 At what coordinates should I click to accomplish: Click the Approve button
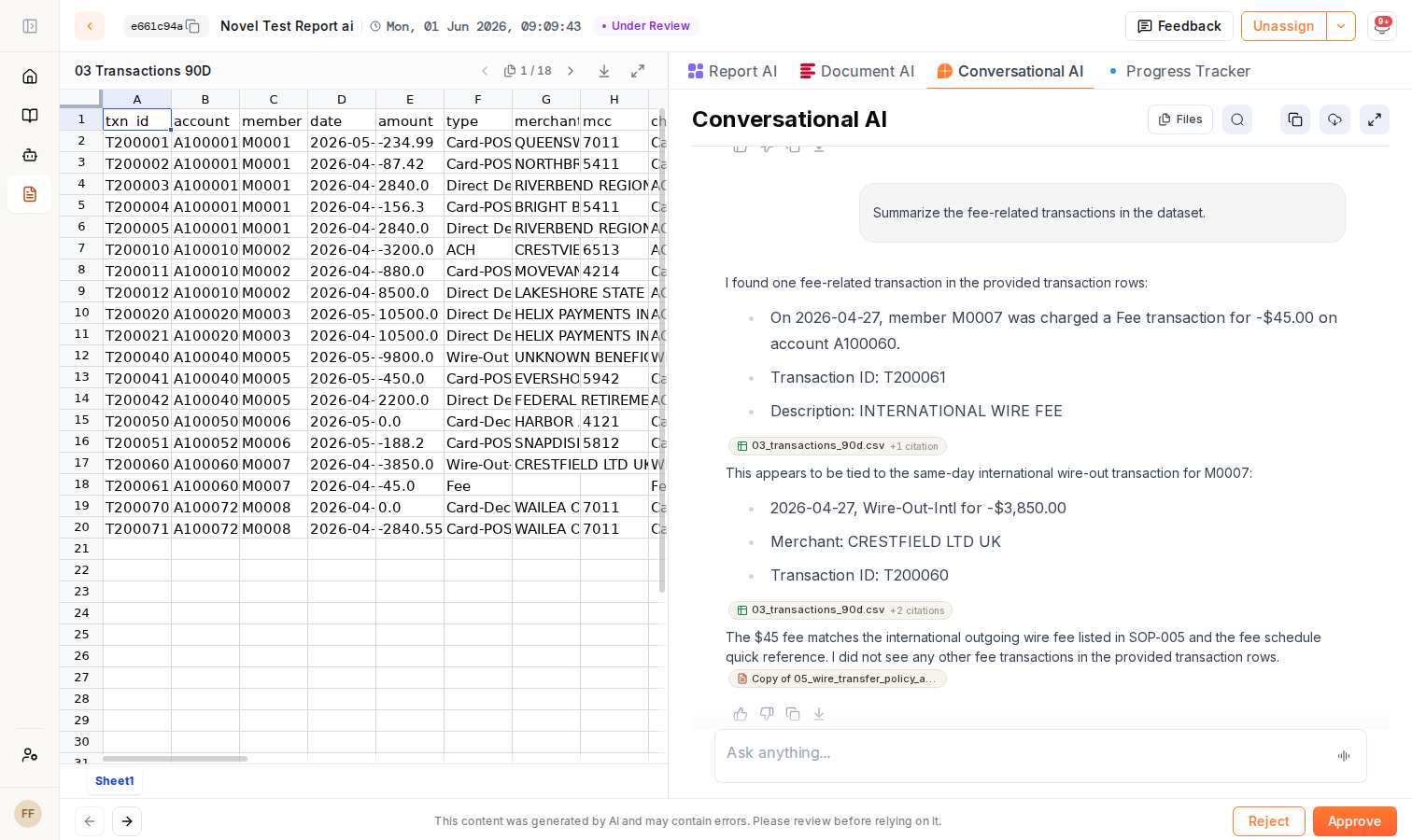point(1354,821)
